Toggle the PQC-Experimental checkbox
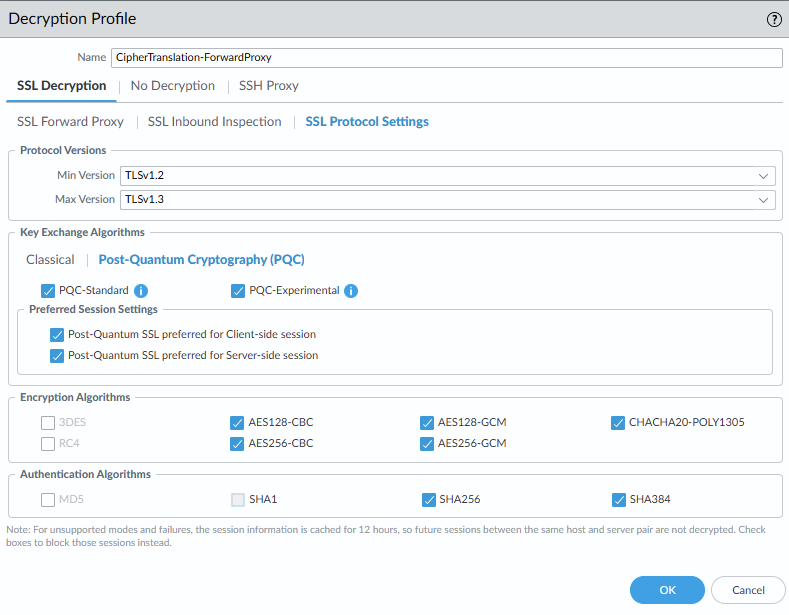The height and width of the screenshot is (615, 789). tap(238, 291)
